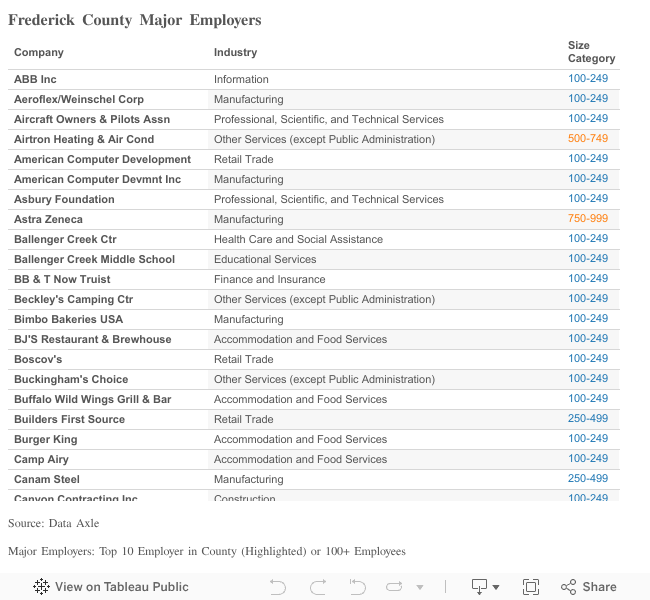Screen dimensions: 650x600
Task: Click the Educational Services industry cell
Action: pyautogui.click(x=265, y=259)
